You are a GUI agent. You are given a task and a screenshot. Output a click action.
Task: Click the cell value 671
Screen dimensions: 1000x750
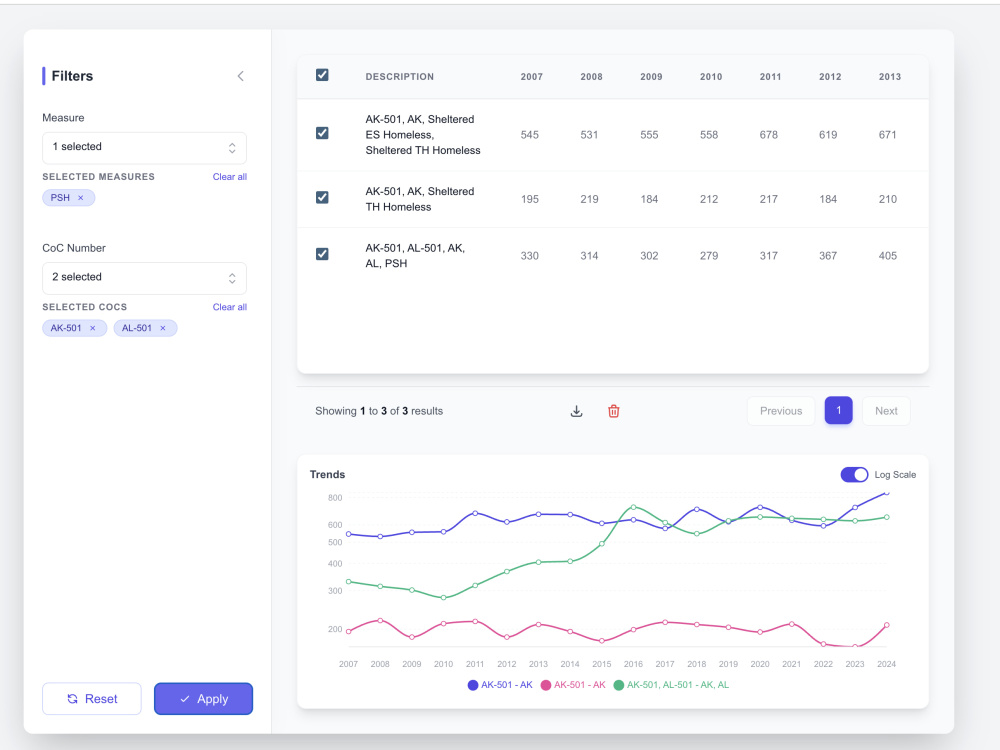(887, 135)
